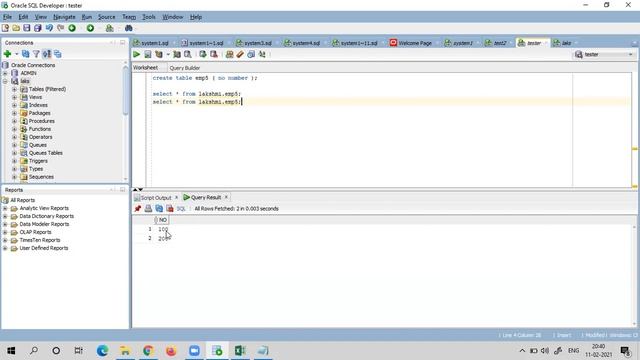Click the volume icon in system tray

pyautogui.click(x=544, y=351)
